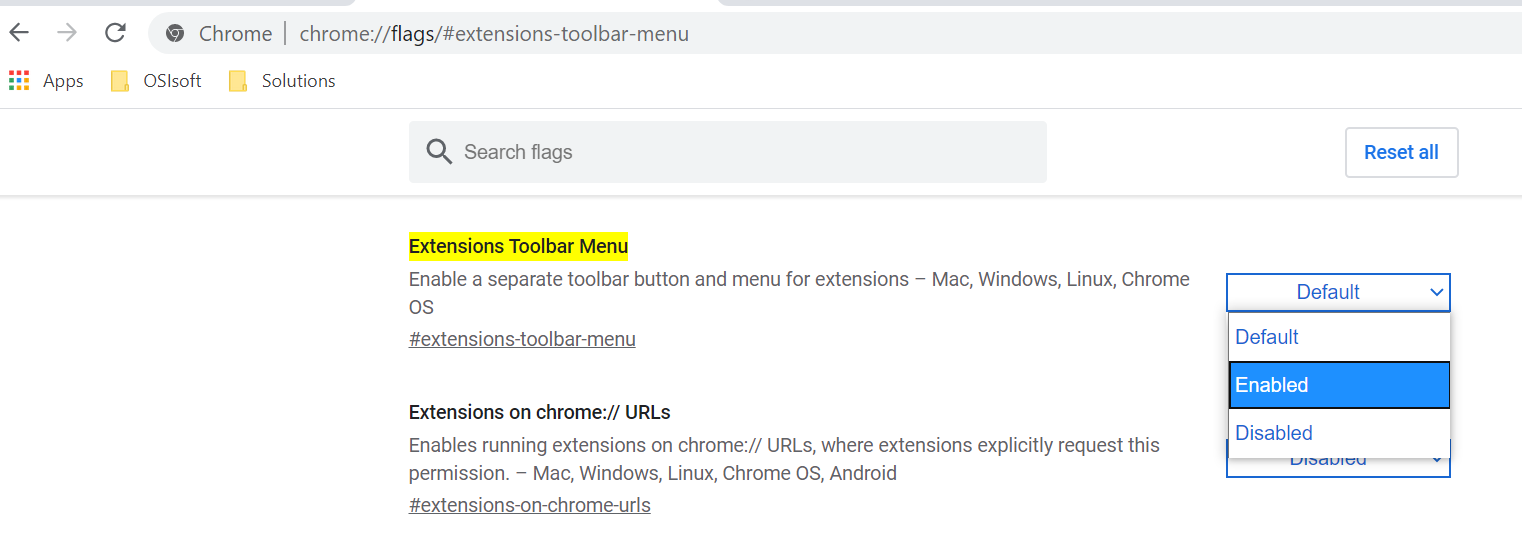
Task: Reload the page with the refresh icon
Action: pyautogui.click(x=115, y=33)
